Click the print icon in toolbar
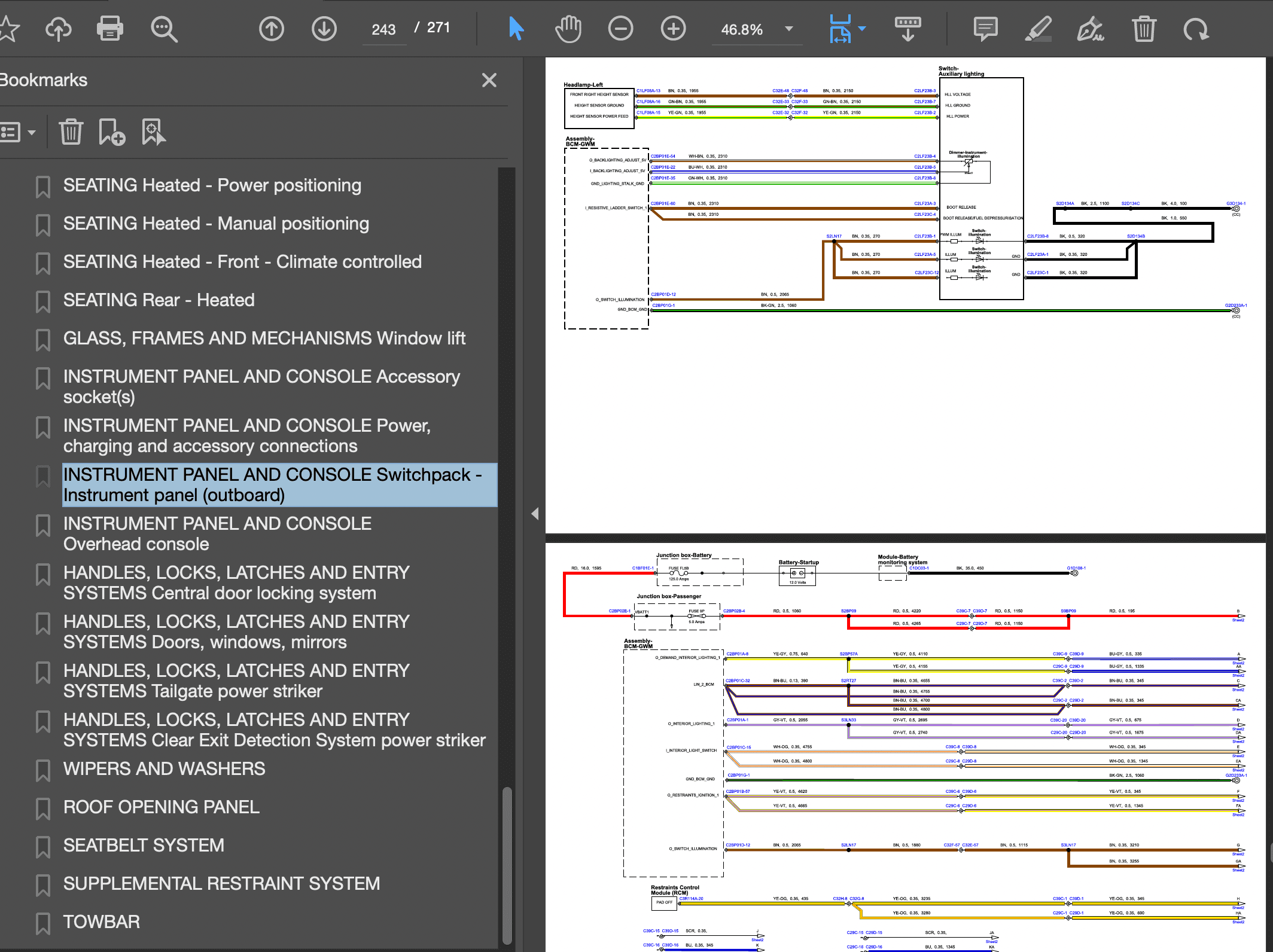Screen dimensions: 1273x952 pos(110,29)
